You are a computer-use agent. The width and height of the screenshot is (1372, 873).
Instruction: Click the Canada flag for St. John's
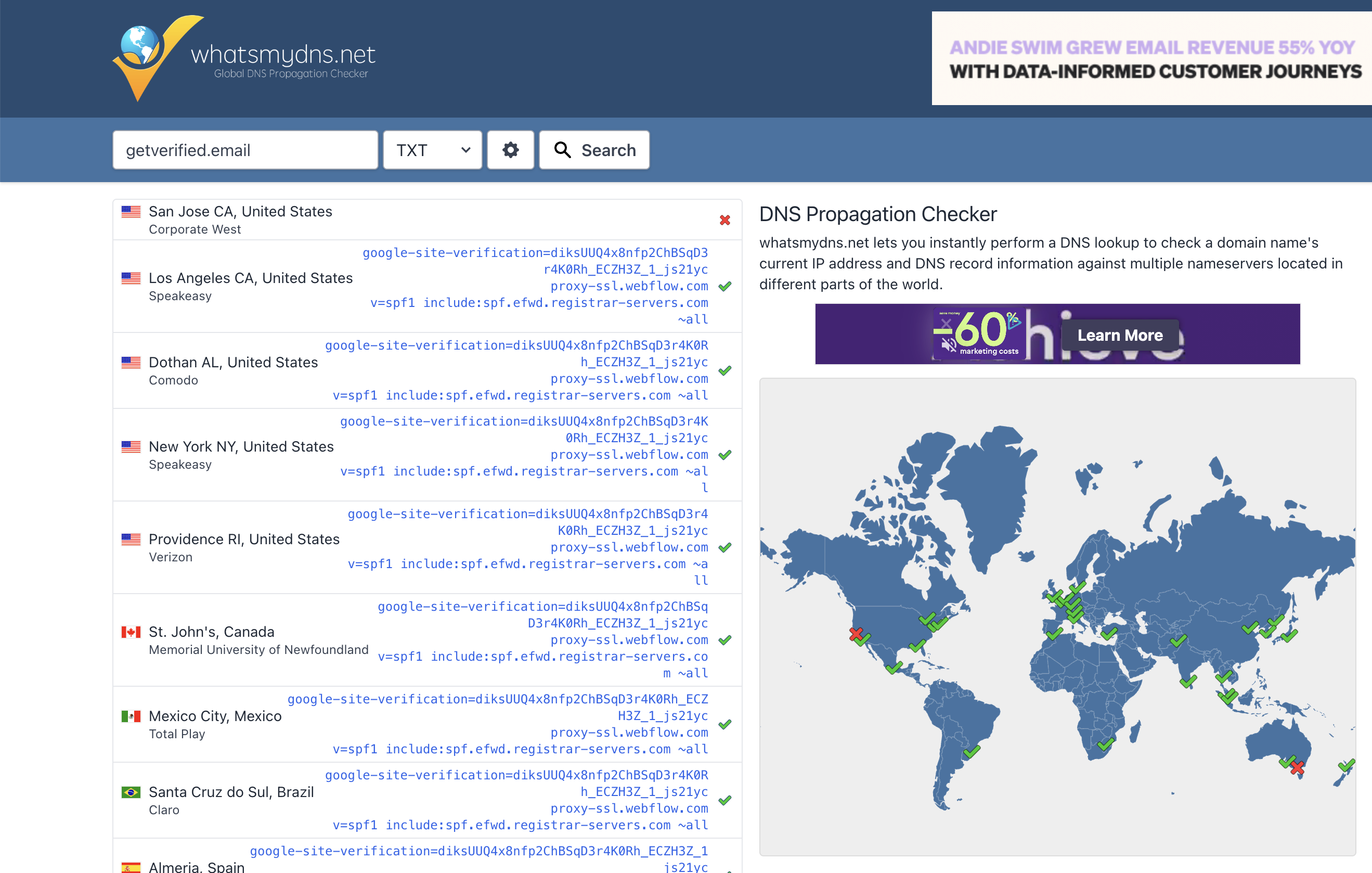click(x=131, y=632)
